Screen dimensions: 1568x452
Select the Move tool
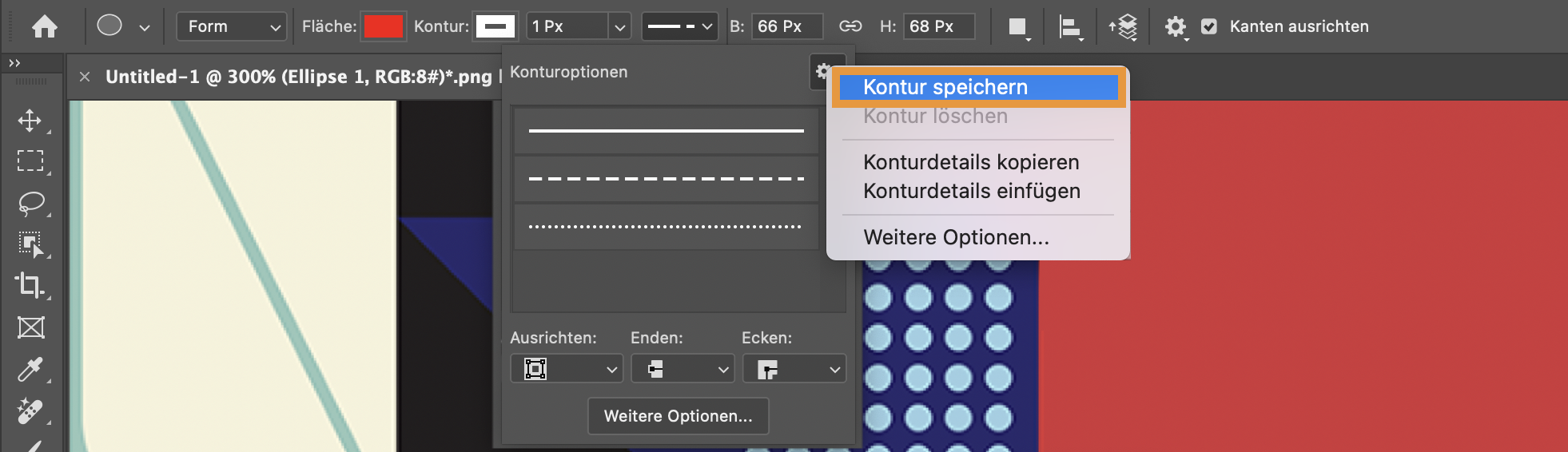pos(30,121)
